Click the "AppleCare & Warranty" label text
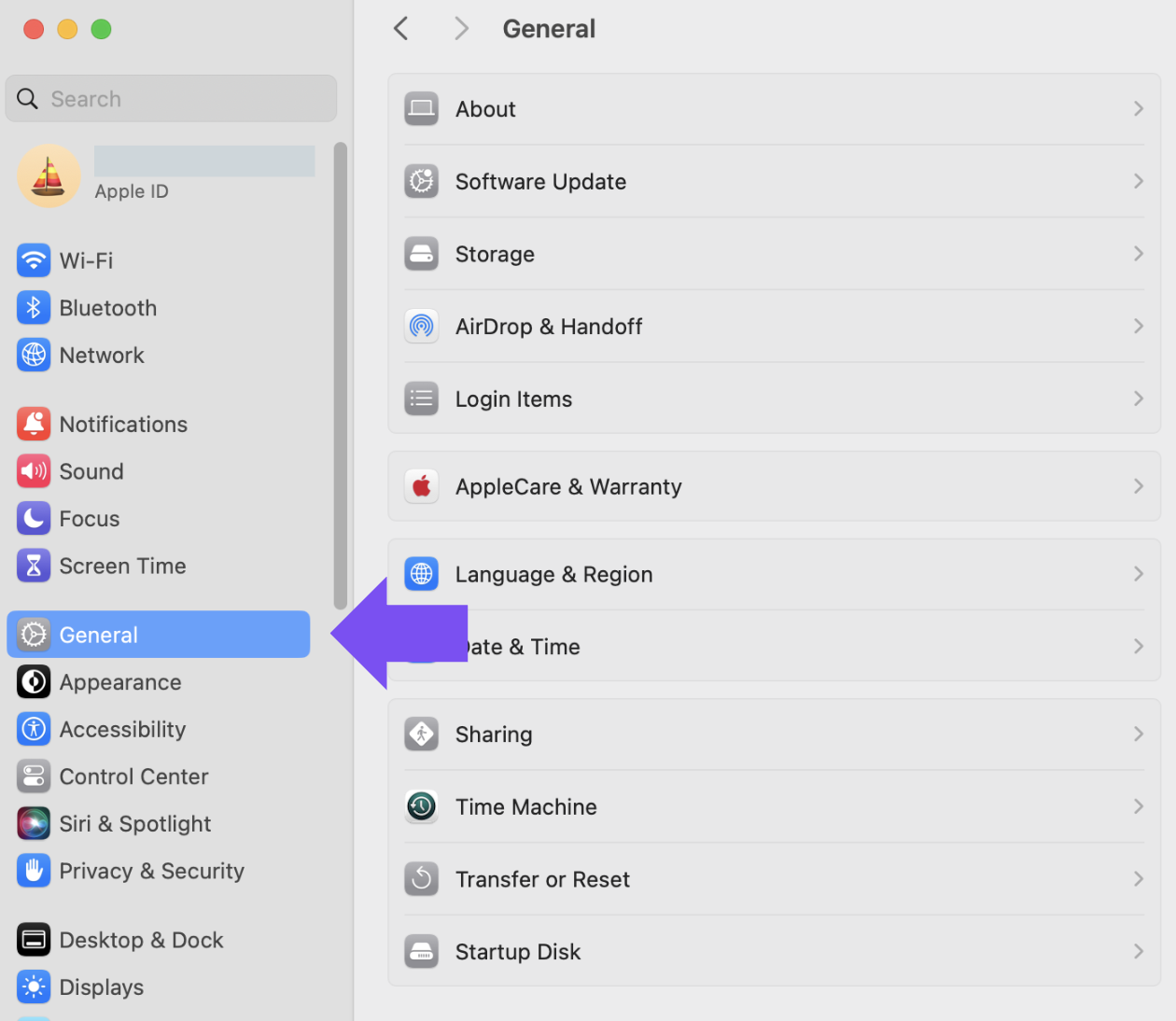1176x1021 pixels. click(x=568, y=487)
